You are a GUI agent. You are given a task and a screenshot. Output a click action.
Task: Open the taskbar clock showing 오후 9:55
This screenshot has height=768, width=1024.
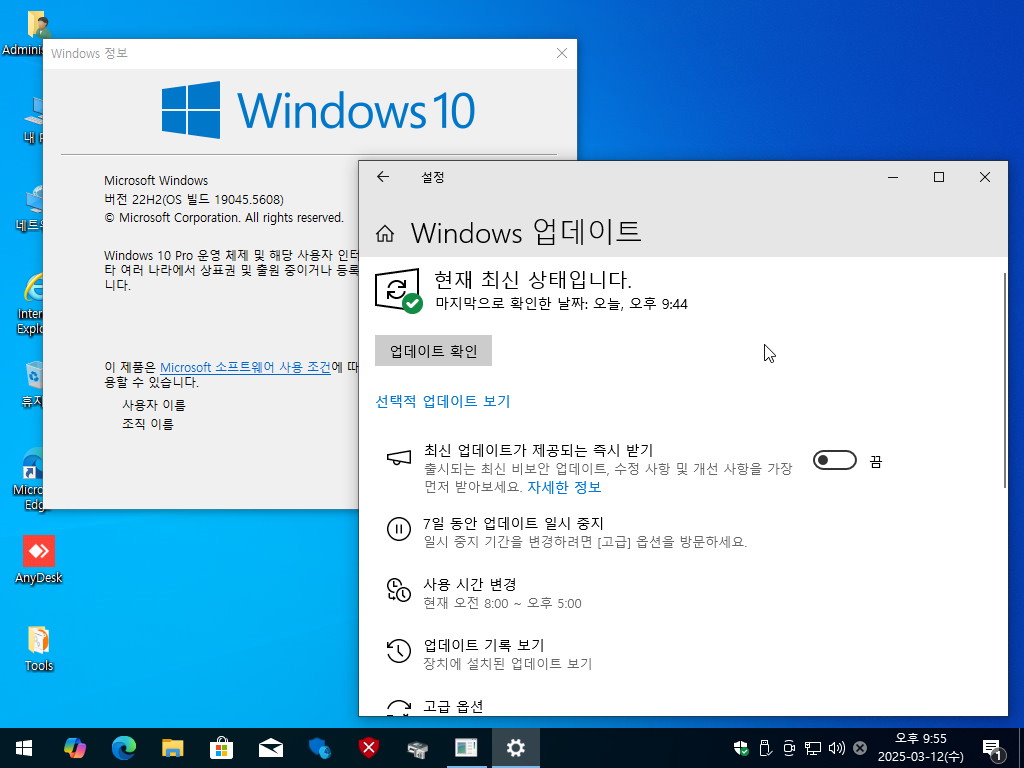(920, 748)
